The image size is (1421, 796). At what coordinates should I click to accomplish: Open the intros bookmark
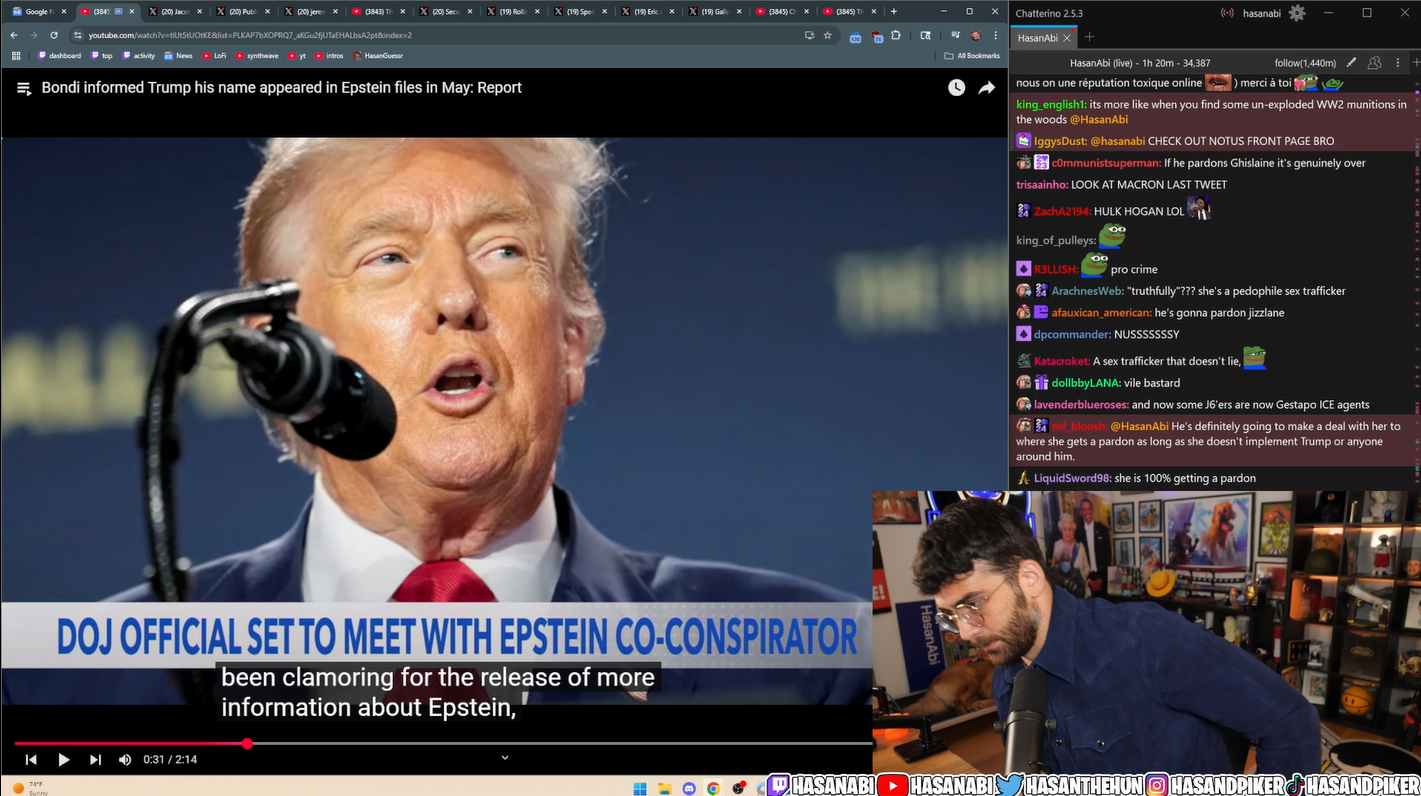[x=329, y=56]
